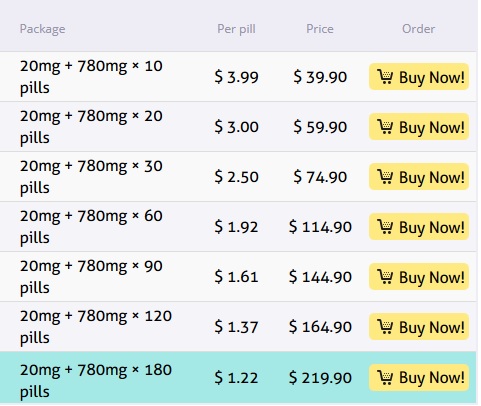Image resolution: width=481 pixels, height=406 pixels.
Task: Buy Now for the highlighted $219.90 package
Action: tap(419, 377)
